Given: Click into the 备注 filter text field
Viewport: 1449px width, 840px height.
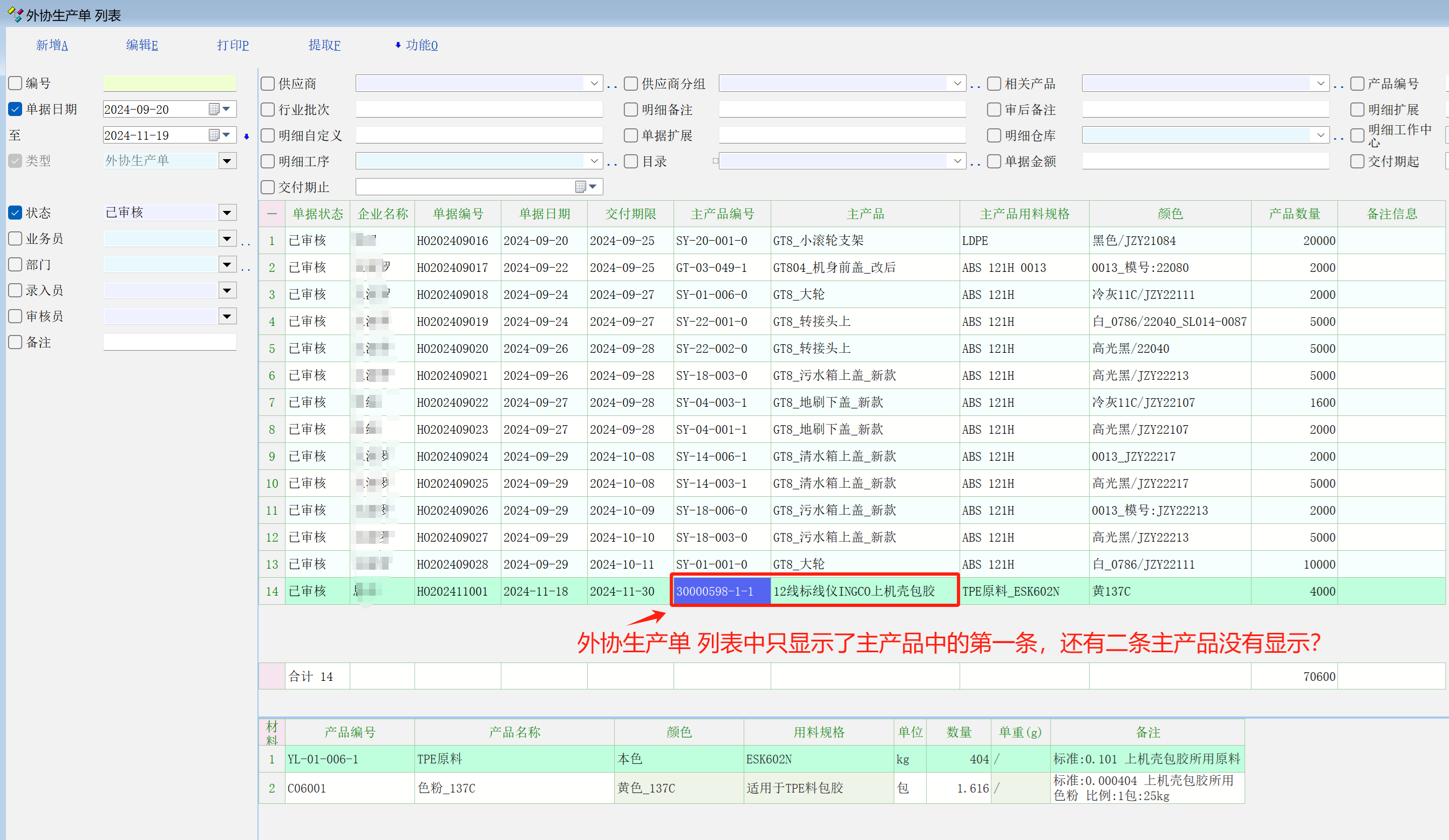Looking at the screenshot, I should [x=169, y=343].
